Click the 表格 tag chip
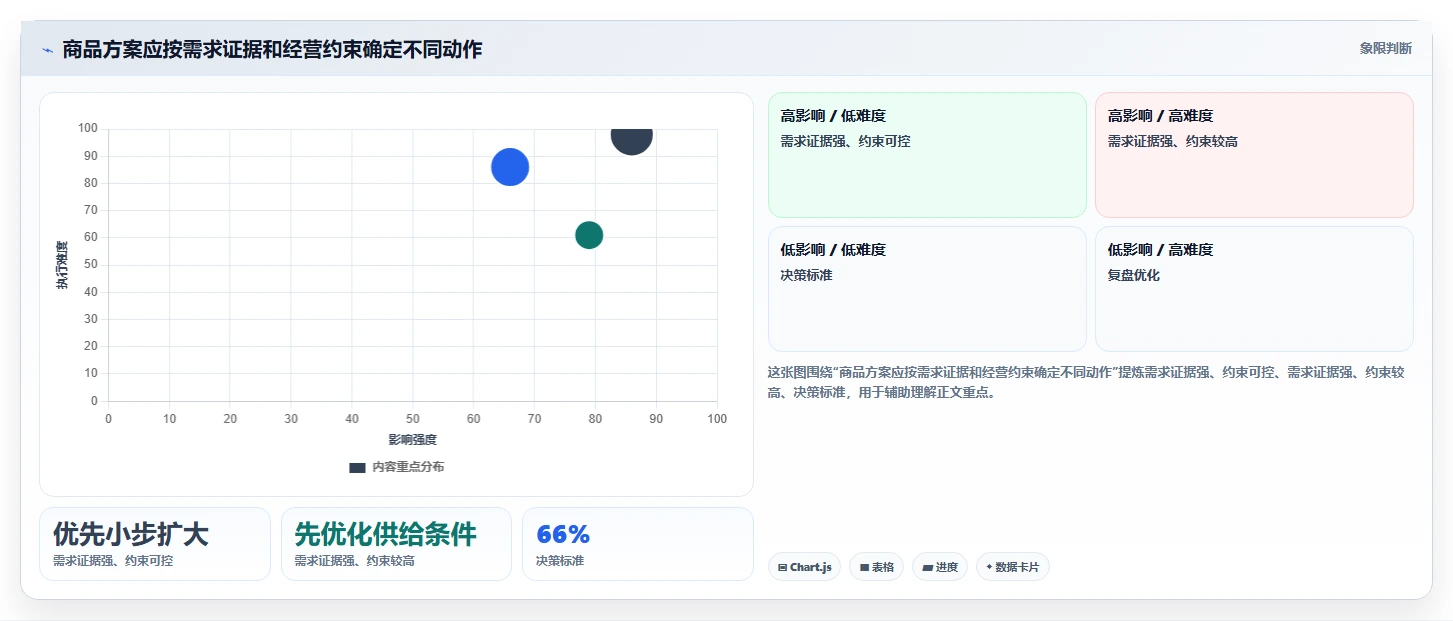The image size is (1453, 621). coord(876,567)
